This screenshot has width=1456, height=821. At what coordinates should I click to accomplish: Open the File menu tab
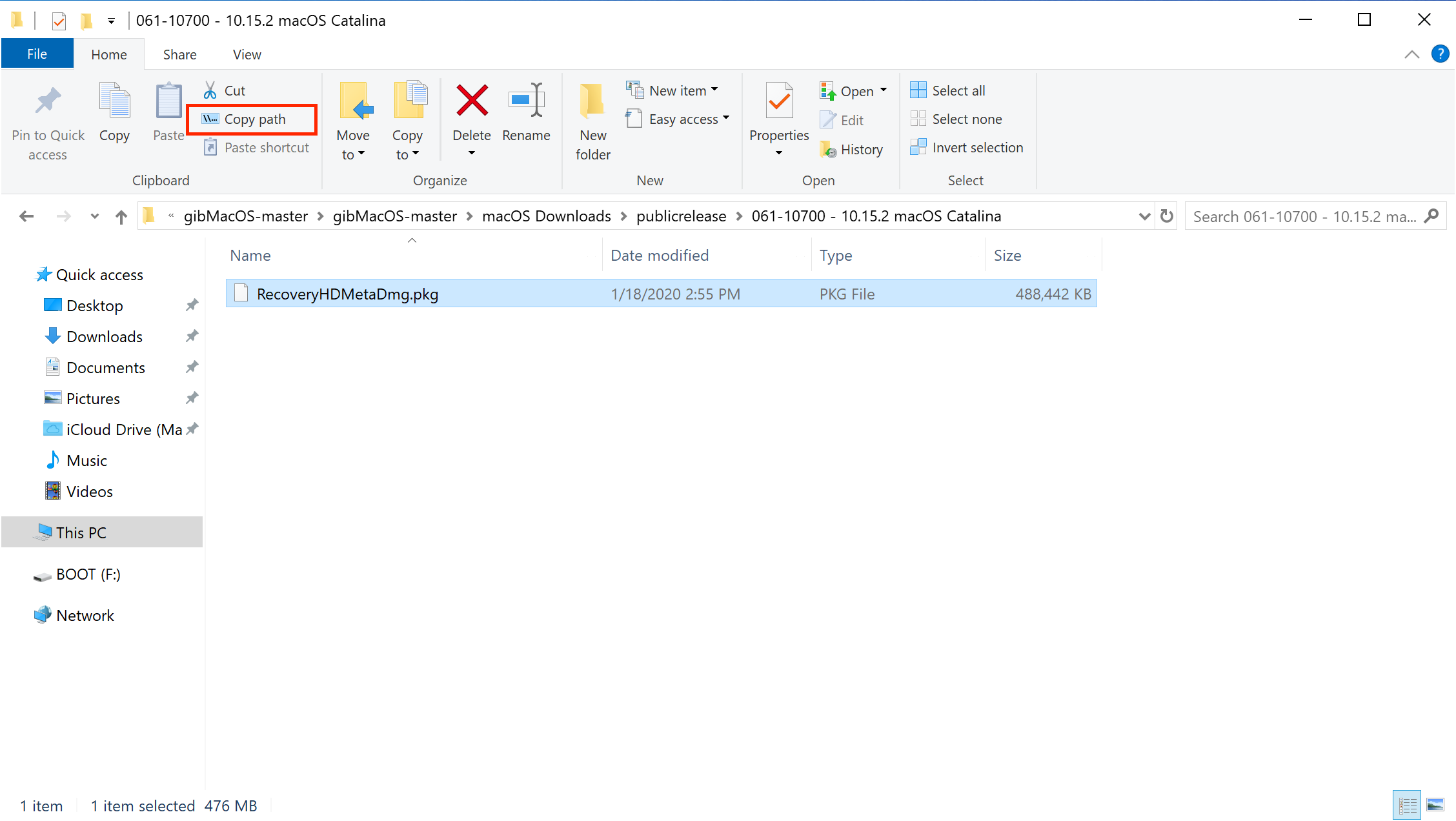pos(37,54)
